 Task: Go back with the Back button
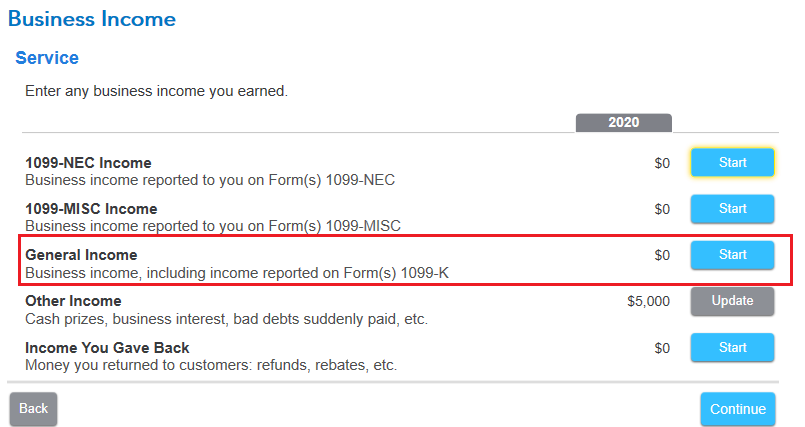pyautogui.click(x=33, y=409)
